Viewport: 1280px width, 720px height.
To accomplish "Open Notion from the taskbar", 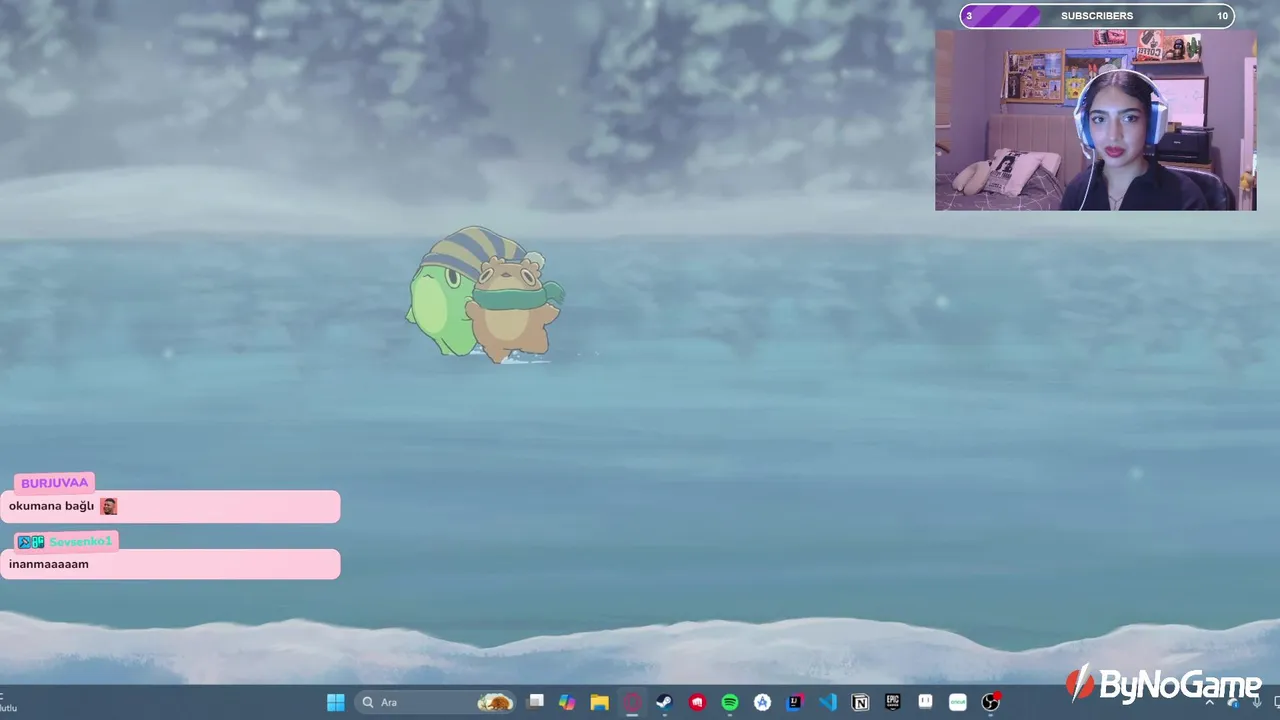I will pyautogui.click(x=860, y=702).
